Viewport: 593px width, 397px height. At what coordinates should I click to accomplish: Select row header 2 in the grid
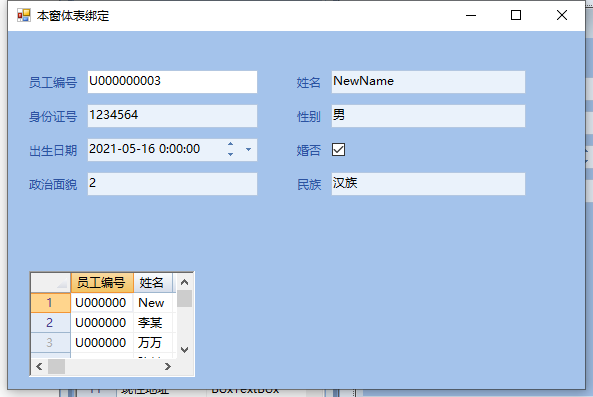(50, 323)
